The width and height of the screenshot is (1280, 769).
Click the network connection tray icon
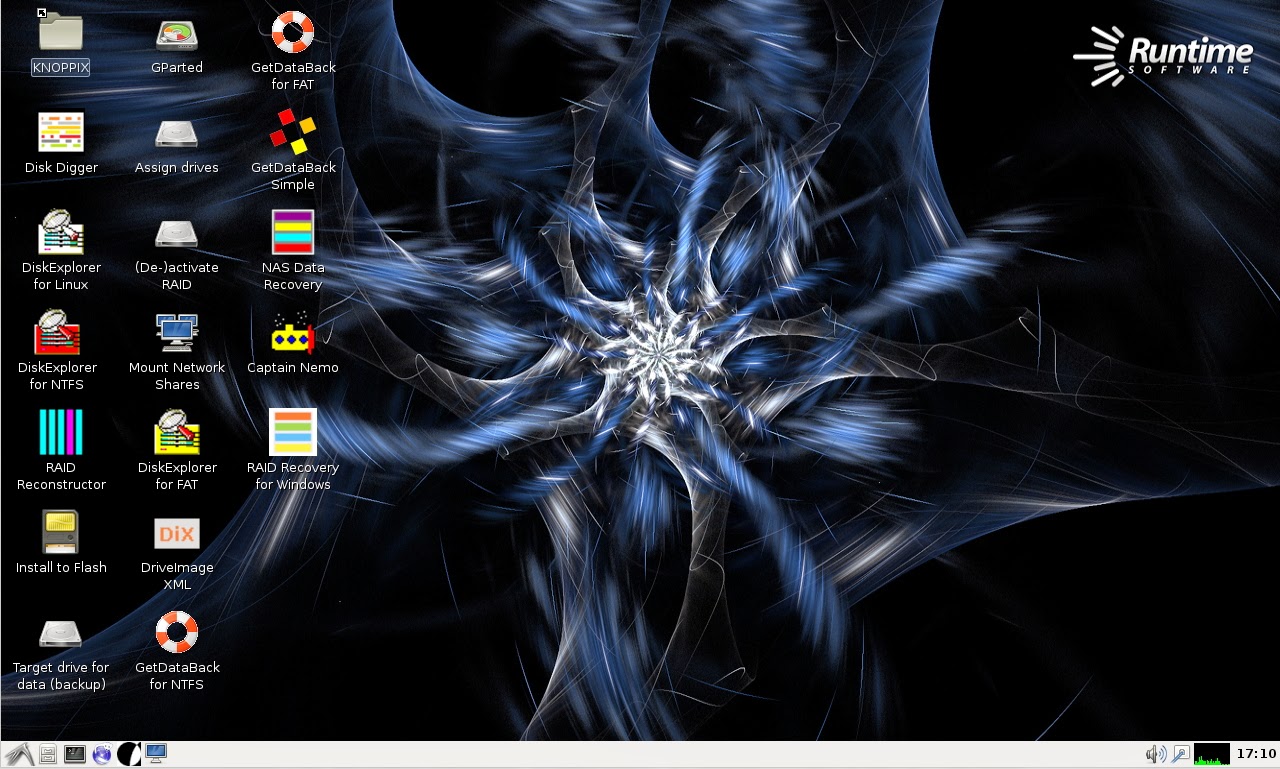1181,754
